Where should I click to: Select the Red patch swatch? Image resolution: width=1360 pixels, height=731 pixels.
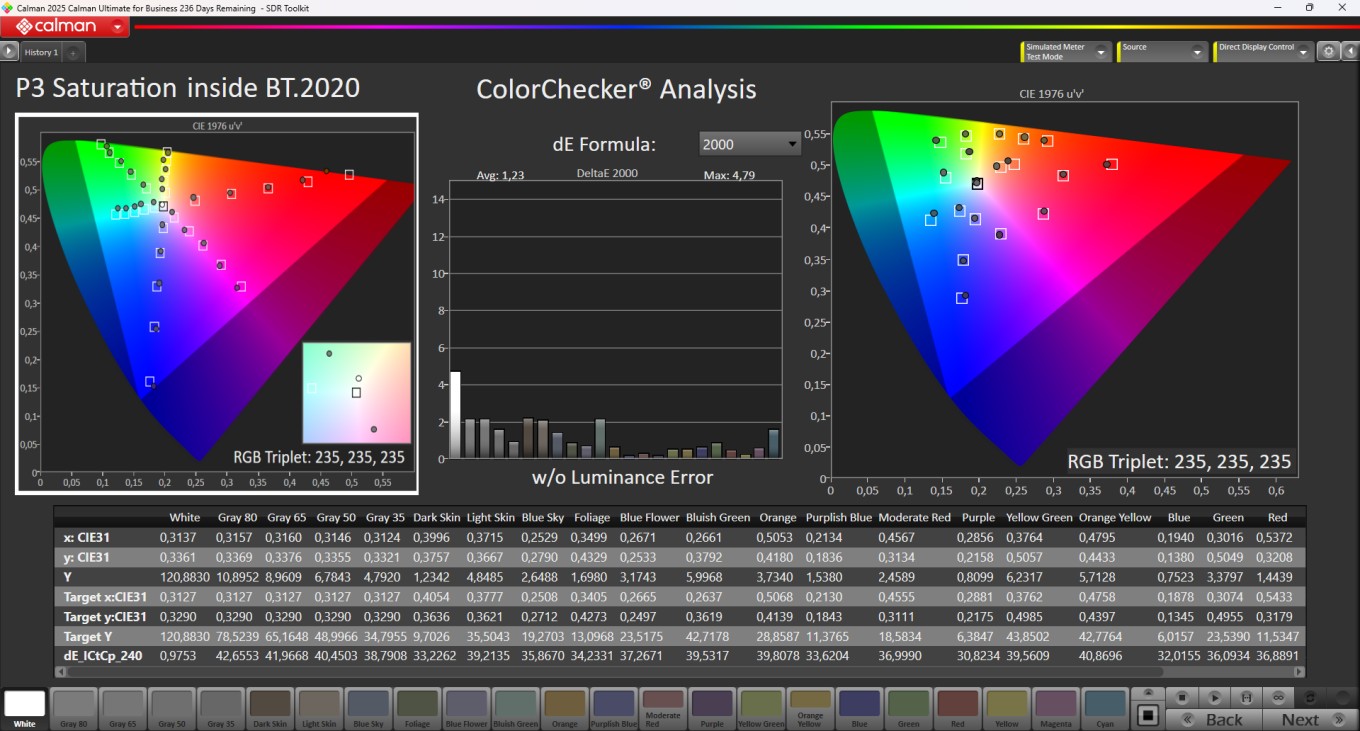pos(957,708)
